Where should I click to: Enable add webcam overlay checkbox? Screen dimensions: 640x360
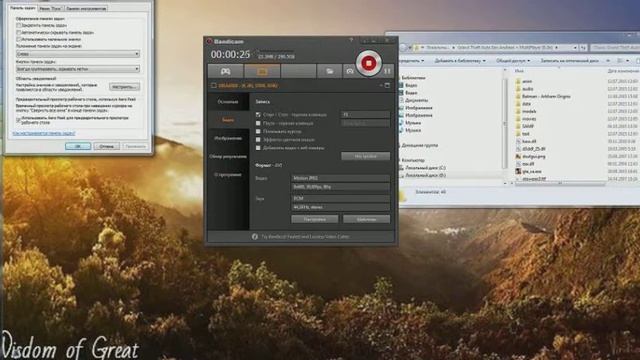pos(258,148)
